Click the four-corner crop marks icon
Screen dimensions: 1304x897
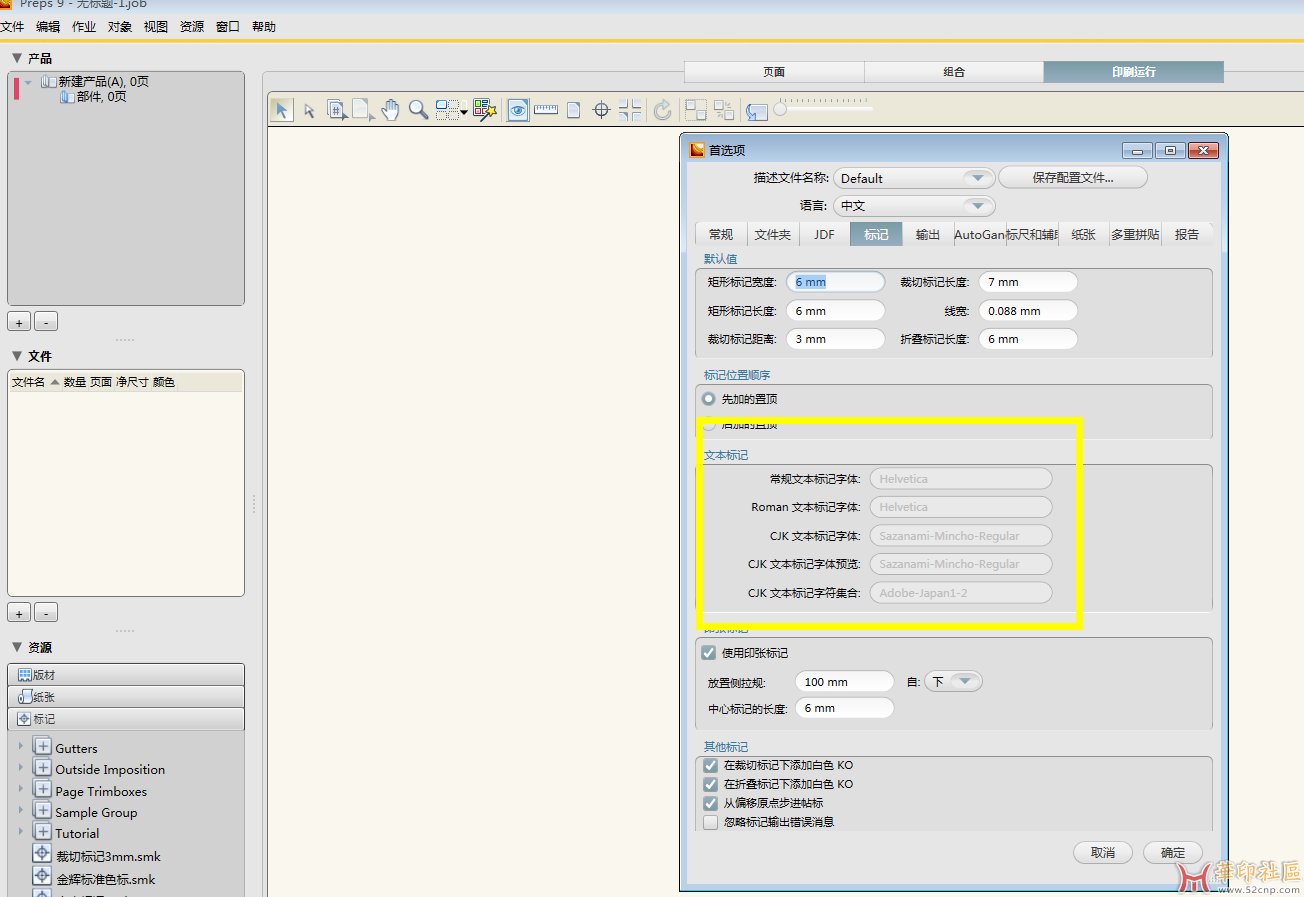point(630,110)
